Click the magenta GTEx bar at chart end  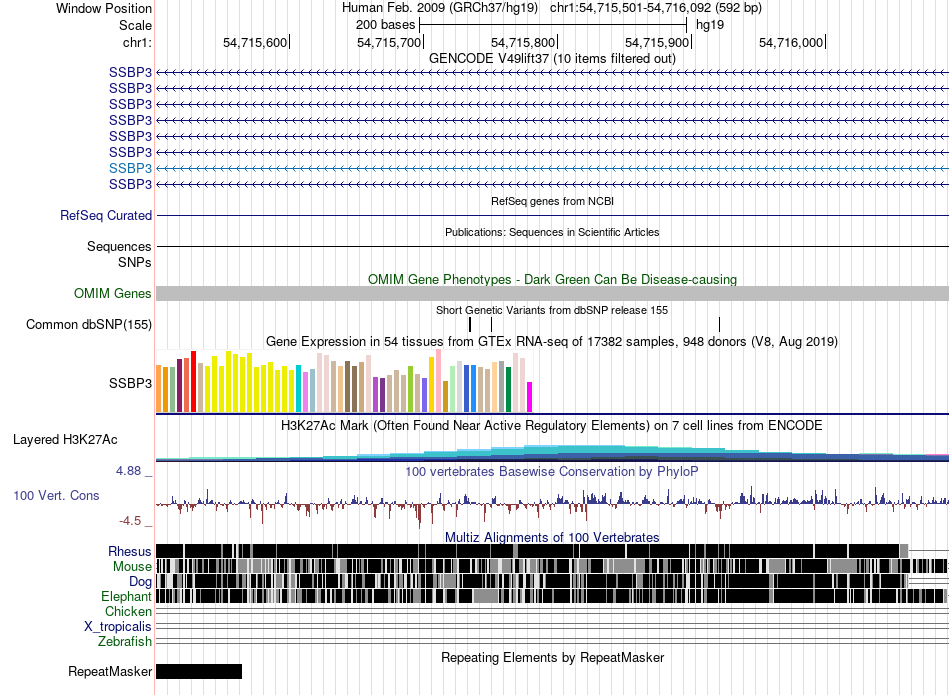pyautogui.click(x=530, y=397)
